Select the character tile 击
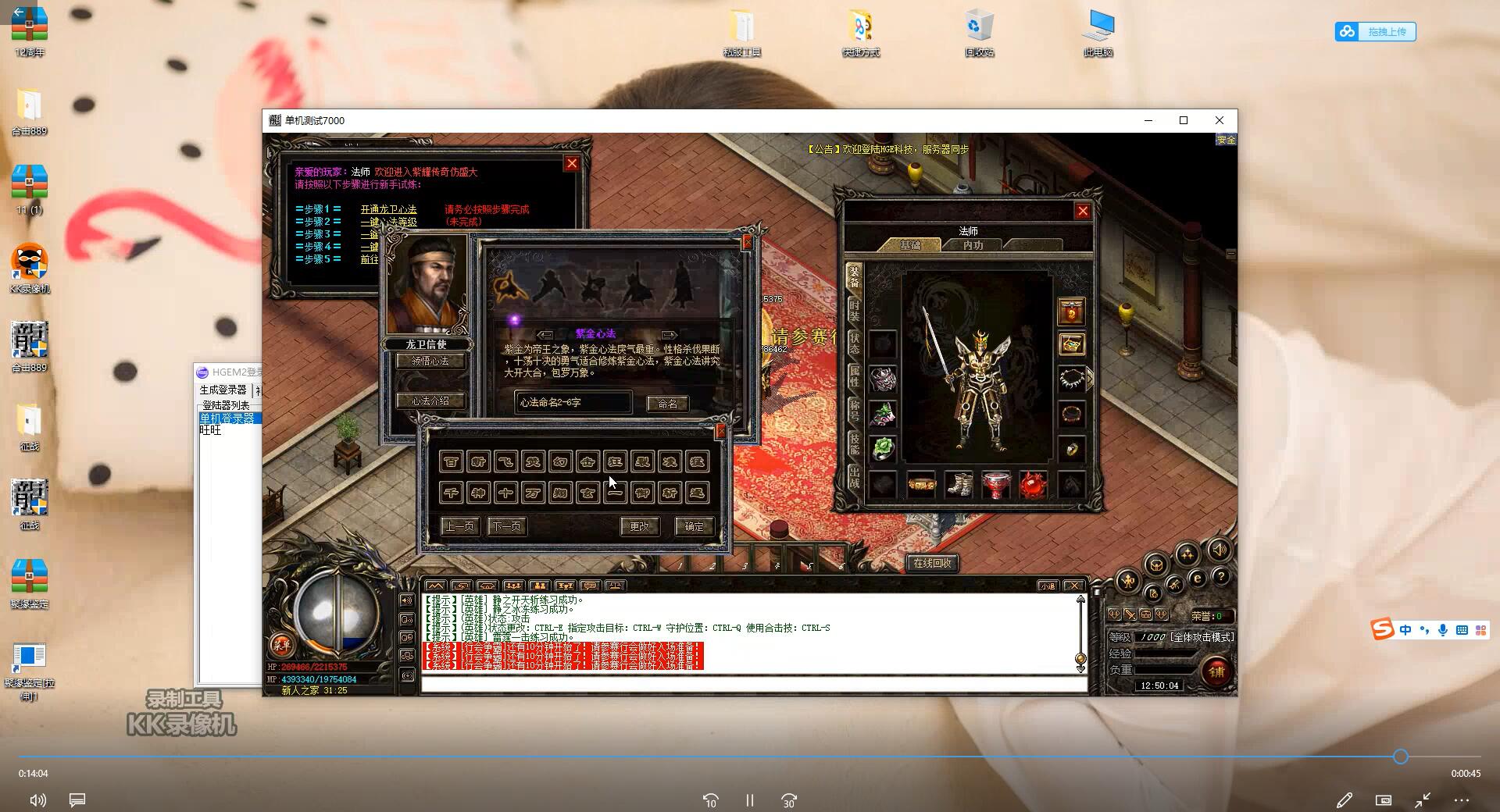 tap(587, 461)
